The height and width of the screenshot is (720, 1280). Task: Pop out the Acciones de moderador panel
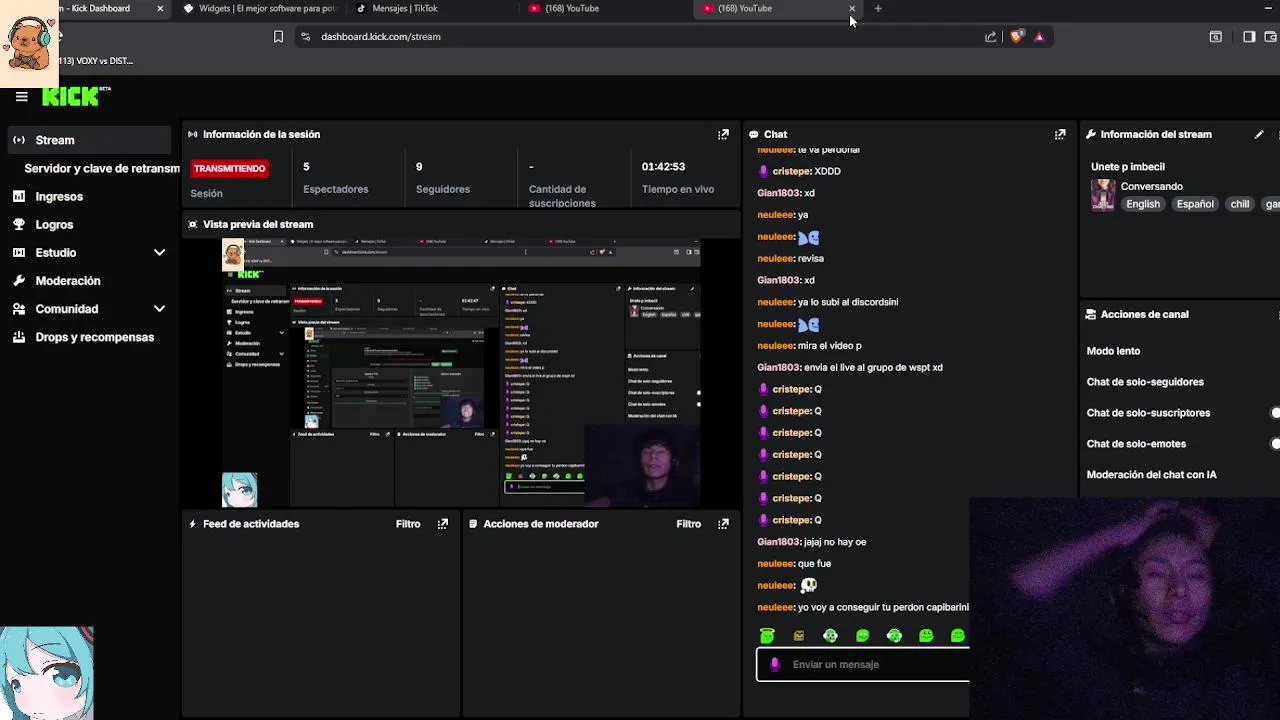click(x=723, y=524)
